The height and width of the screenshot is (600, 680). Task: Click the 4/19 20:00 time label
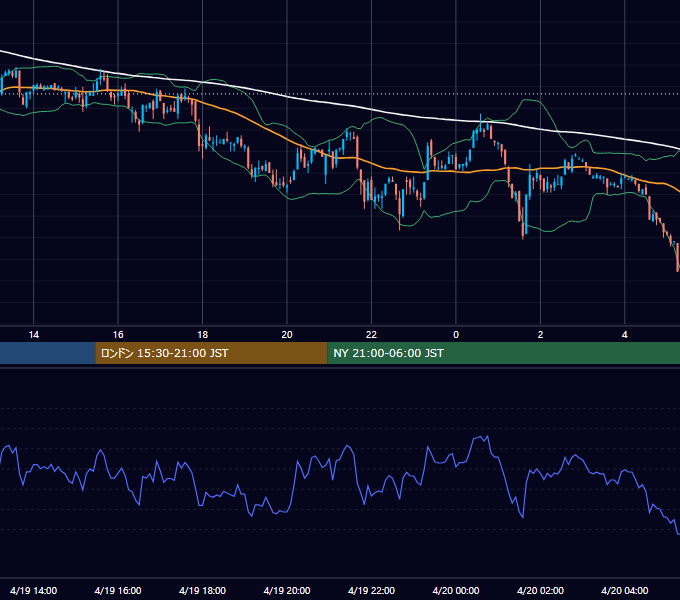[287, 590]
